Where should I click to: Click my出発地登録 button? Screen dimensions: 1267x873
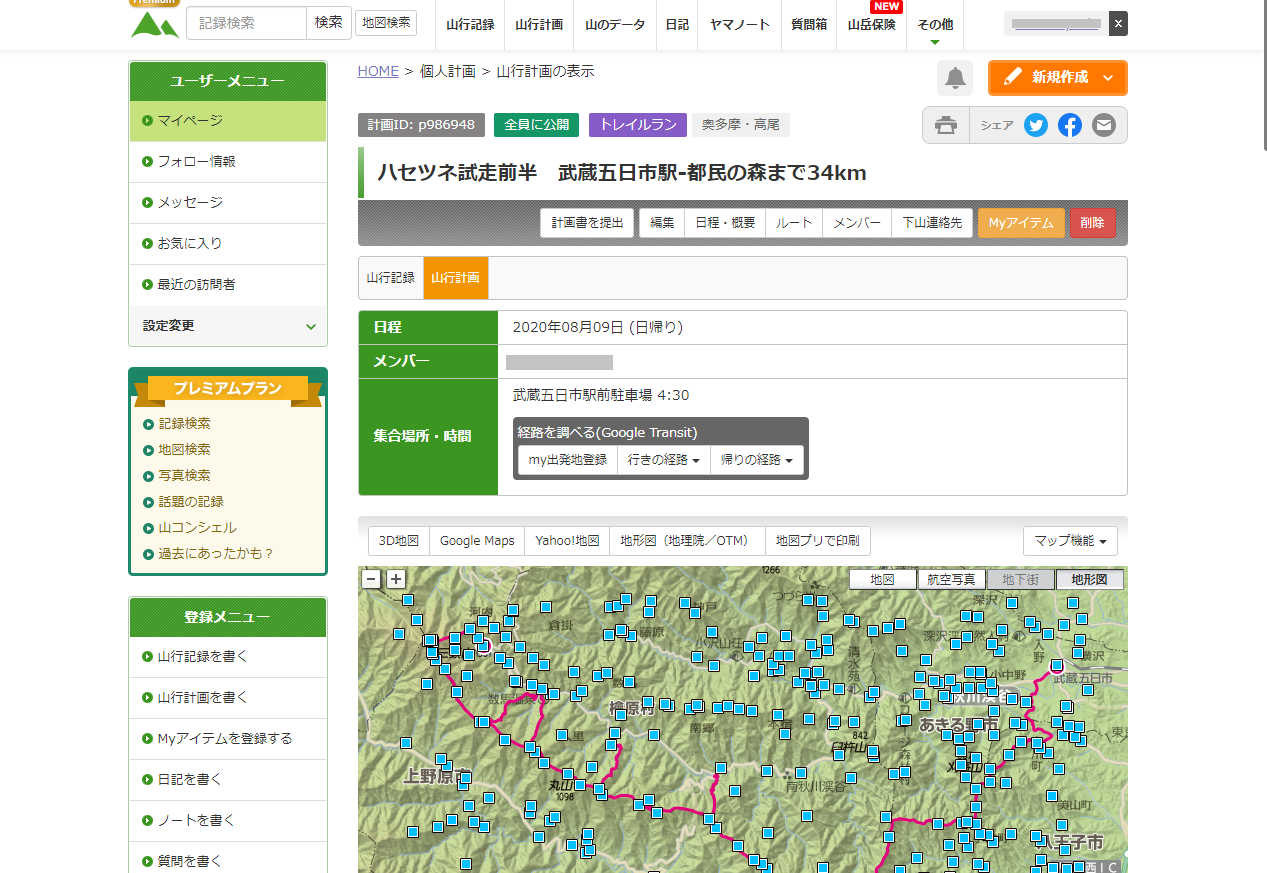point(568,460)
